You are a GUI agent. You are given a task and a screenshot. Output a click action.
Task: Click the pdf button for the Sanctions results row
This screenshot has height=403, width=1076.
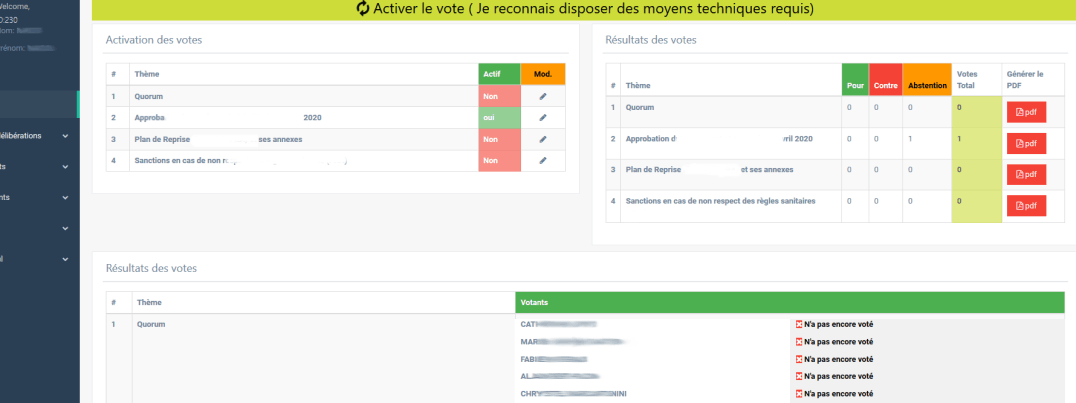click(1026, 205)
